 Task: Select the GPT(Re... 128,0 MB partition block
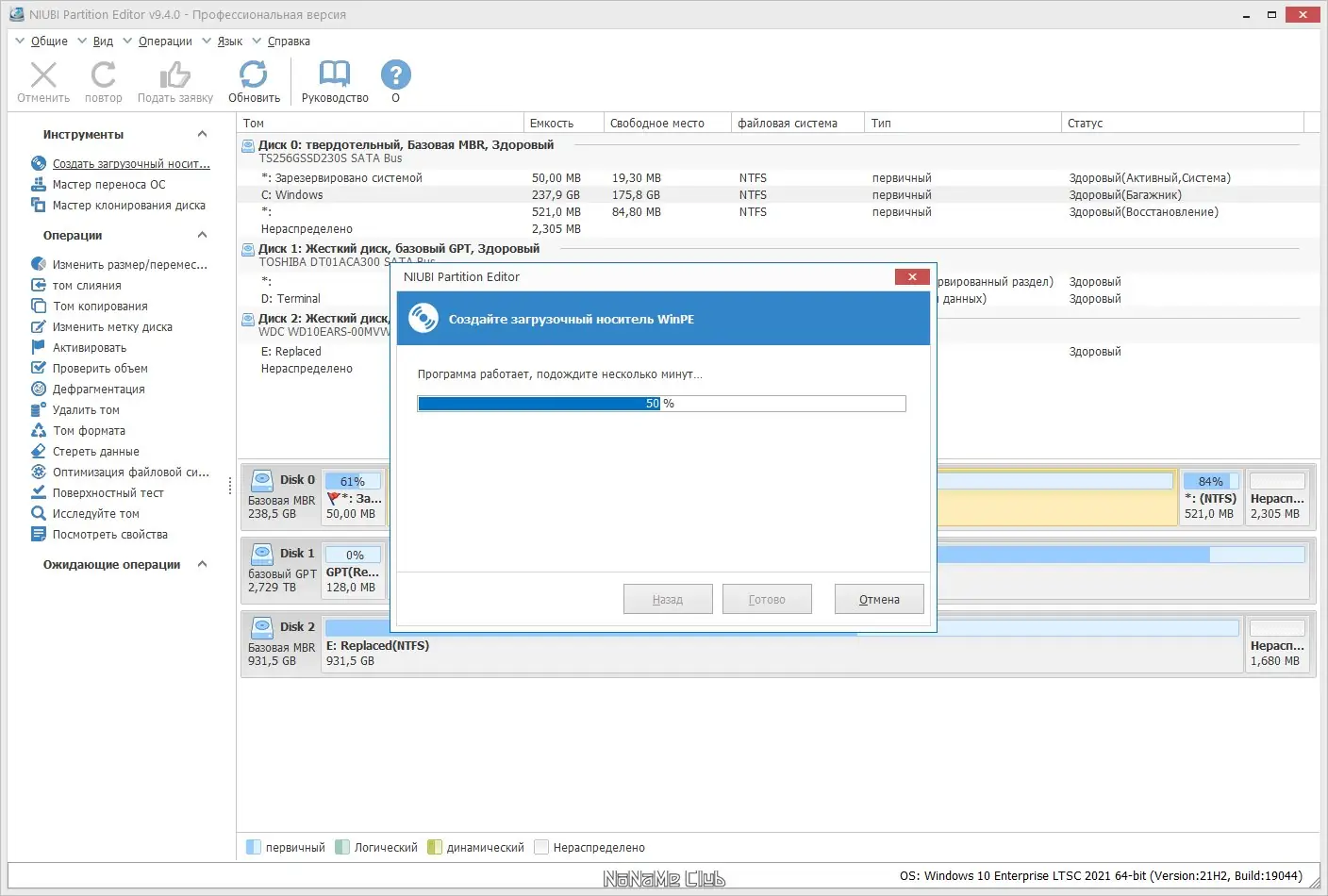354,570
